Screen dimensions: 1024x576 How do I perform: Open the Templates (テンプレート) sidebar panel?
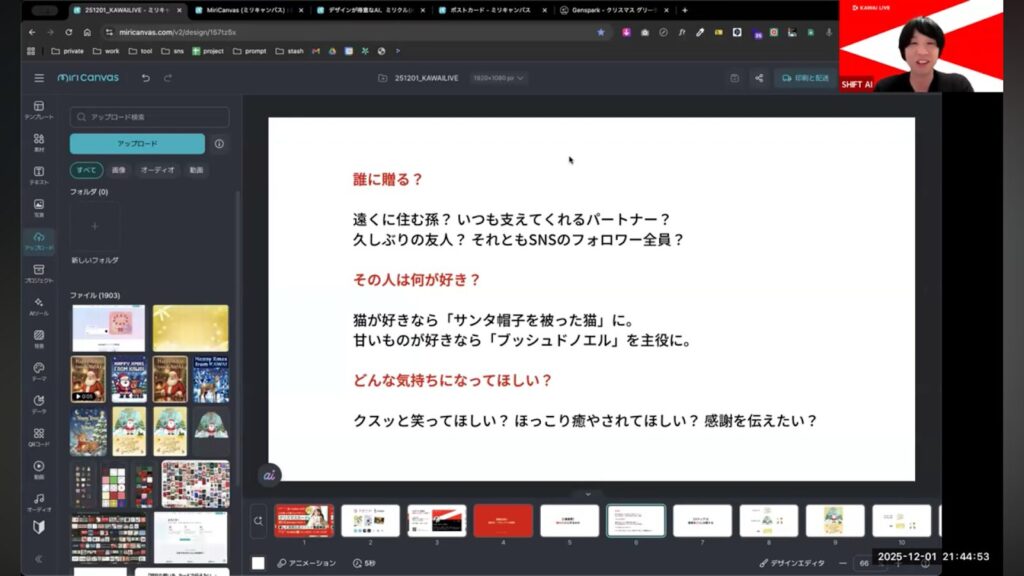tap(39, 110)
